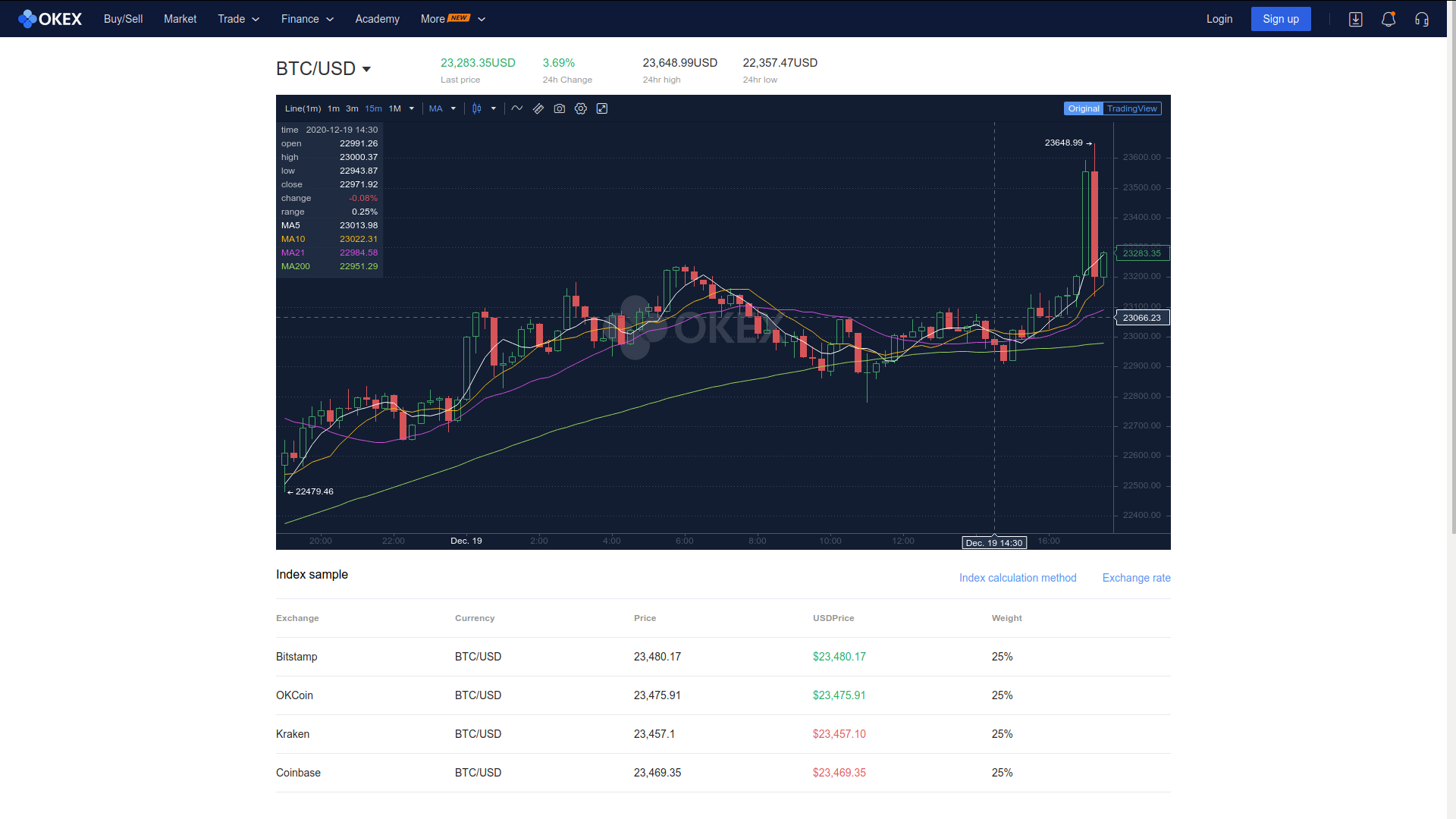The height and width of the screenshot is (819, 1456).
Task: Open Finance menu dropdown
Action: tap(308, 19)
